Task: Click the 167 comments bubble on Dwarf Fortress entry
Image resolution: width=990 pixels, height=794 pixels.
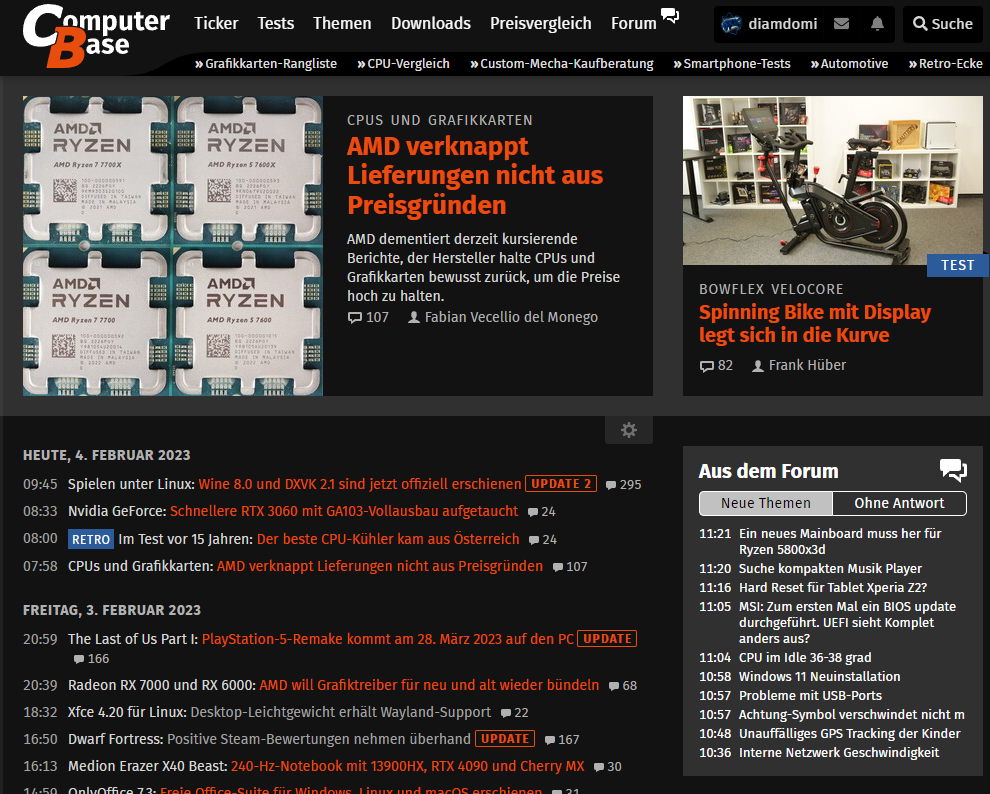Action: click(550, 740)
